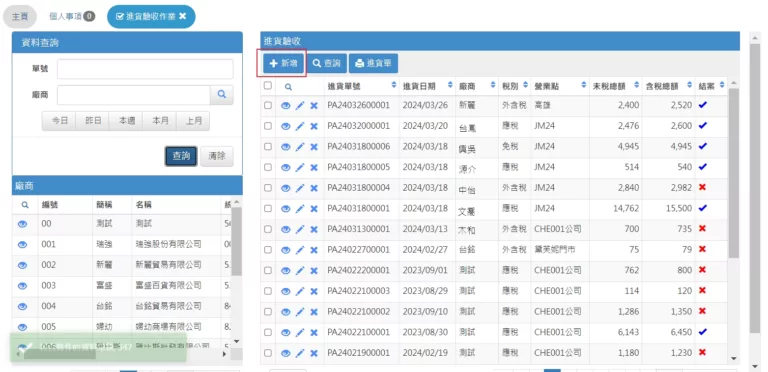
Task: Sort by 廠商 column in receipt table
Action: (493, 85)
